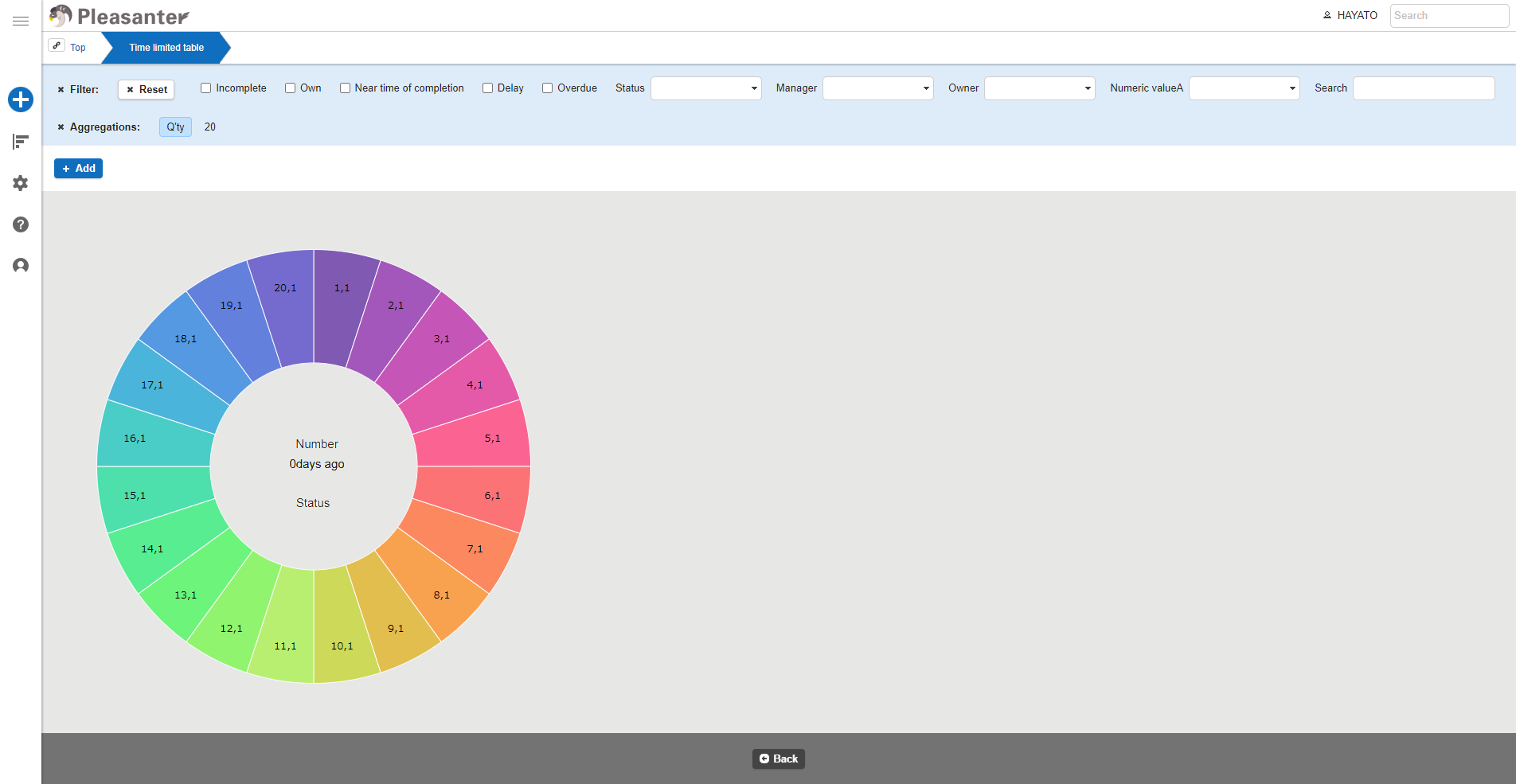Select the Time limited table breadcrumb

tap(166, 48)
